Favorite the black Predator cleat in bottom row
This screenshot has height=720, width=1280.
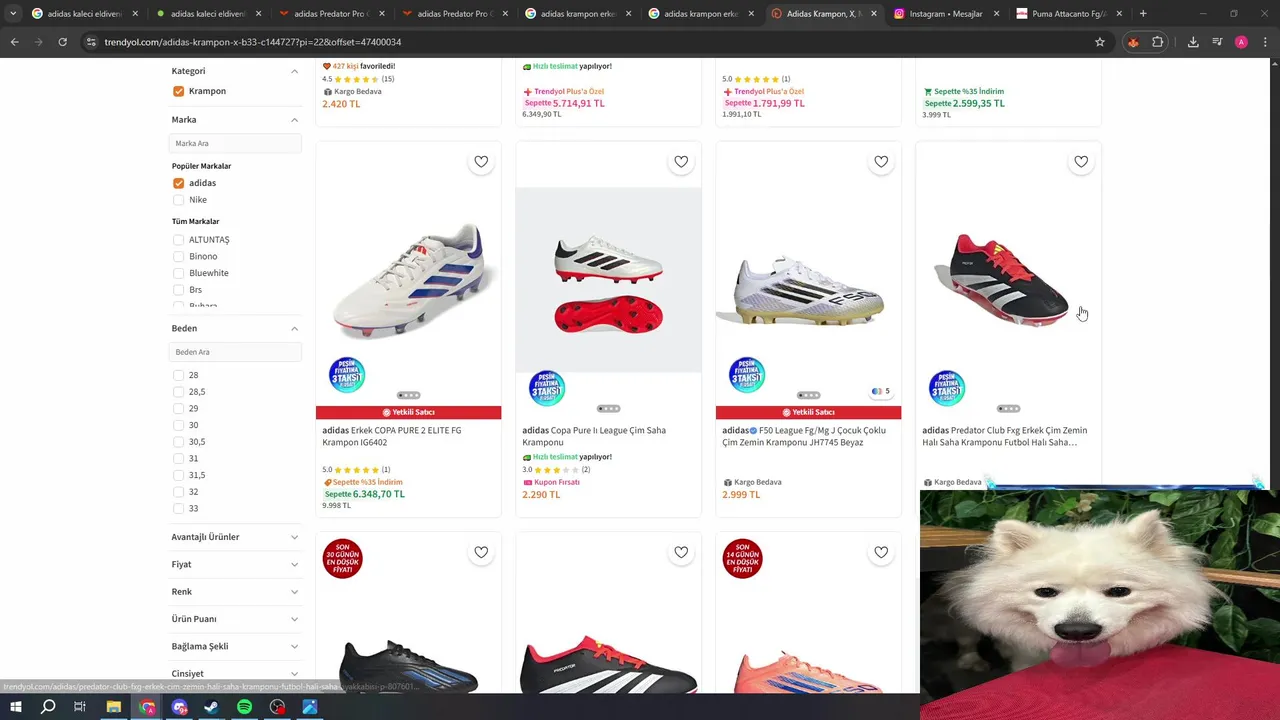click(681, 552)
